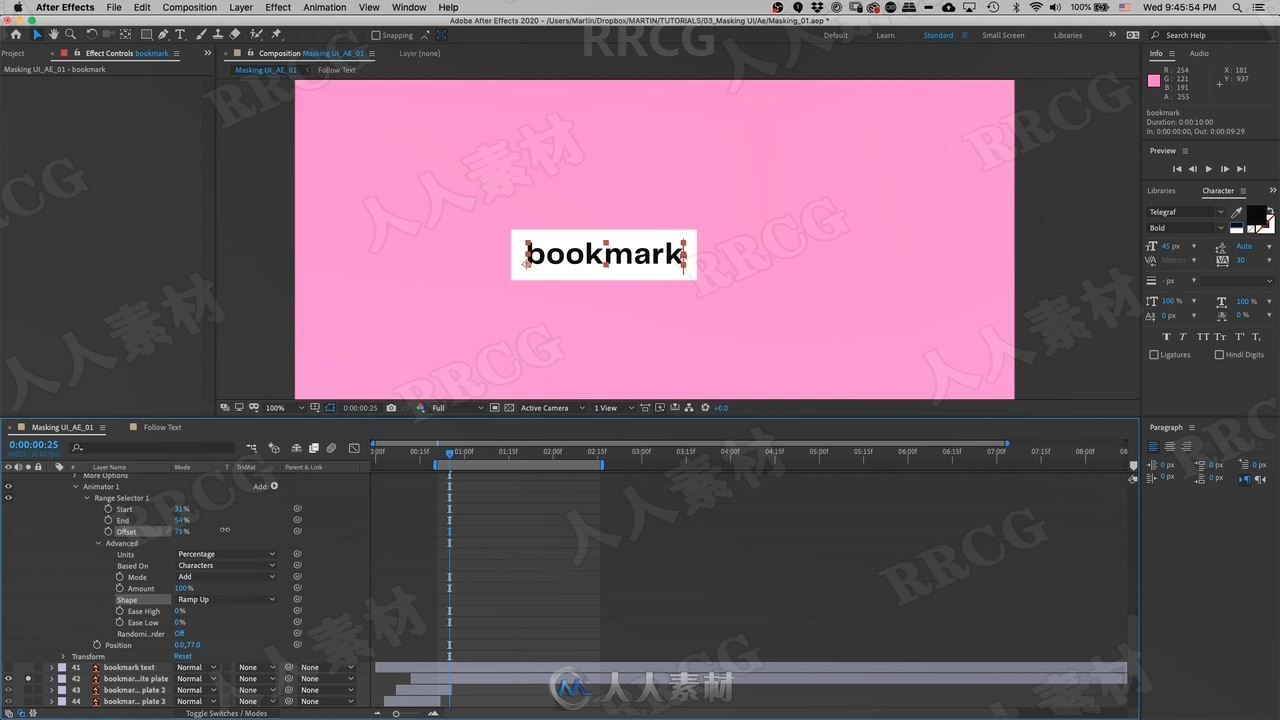The height and width of the screenshot is (720, 1280).
Task: Switch to the Audio panel tab
Action: (x=1199, y=53)
